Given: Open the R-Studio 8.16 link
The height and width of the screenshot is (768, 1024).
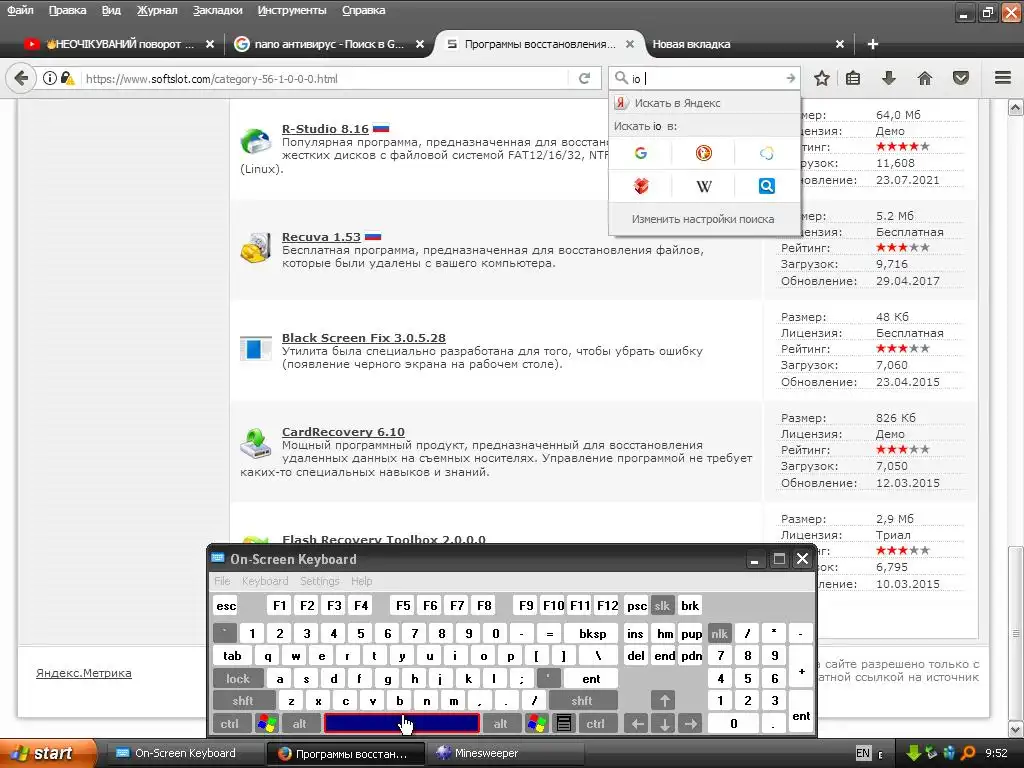Looking at the screenshot, I should pyautogui.click(x=325, y=129).
